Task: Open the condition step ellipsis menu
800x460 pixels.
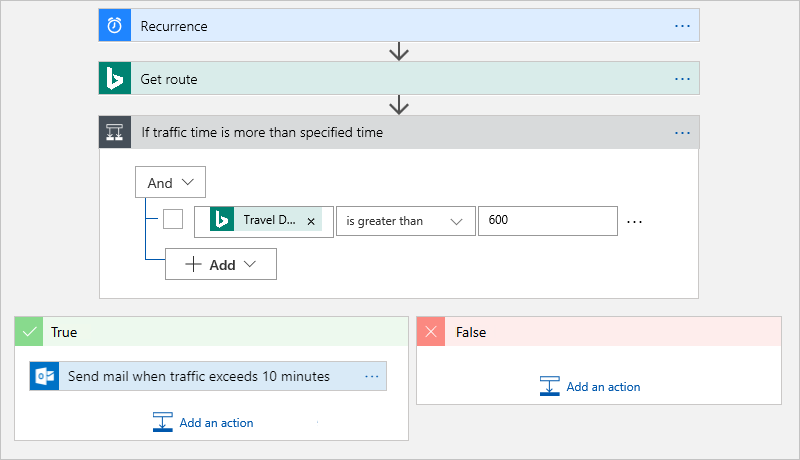Action: coord(682,133)
